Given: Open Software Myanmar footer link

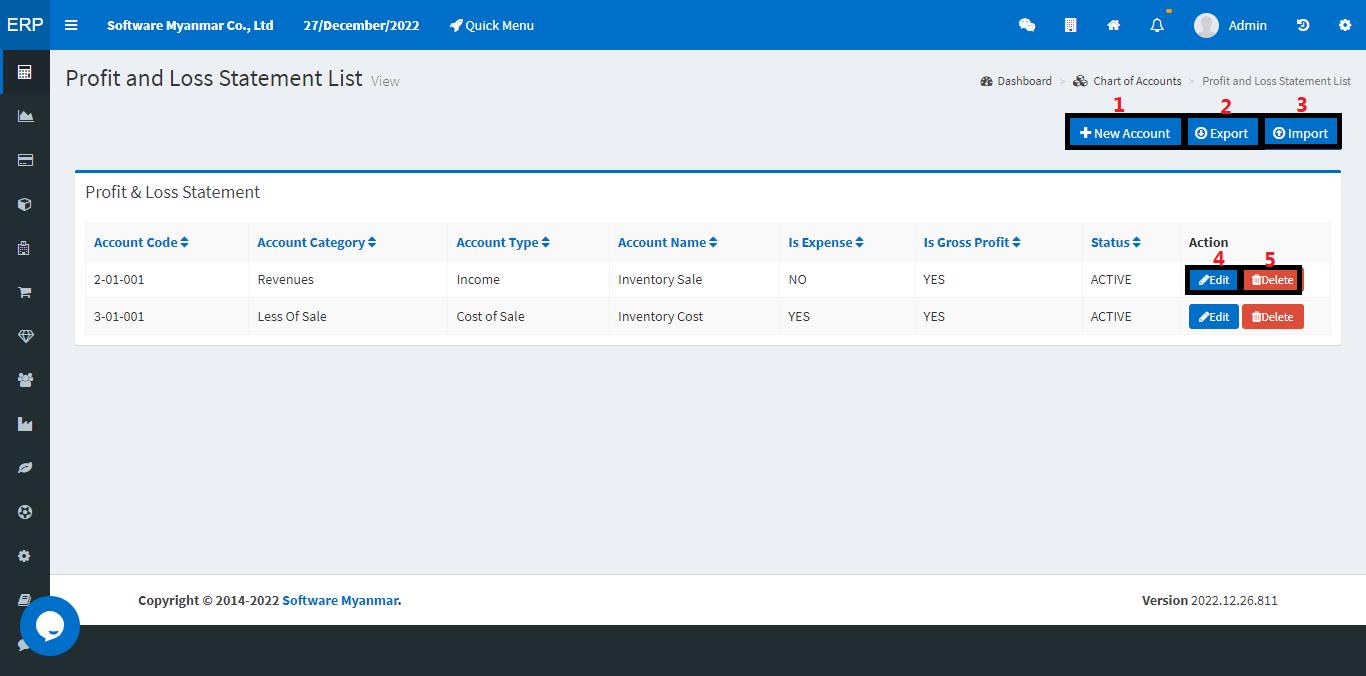Looking at the screenshot, I should (x=340, y=600).
